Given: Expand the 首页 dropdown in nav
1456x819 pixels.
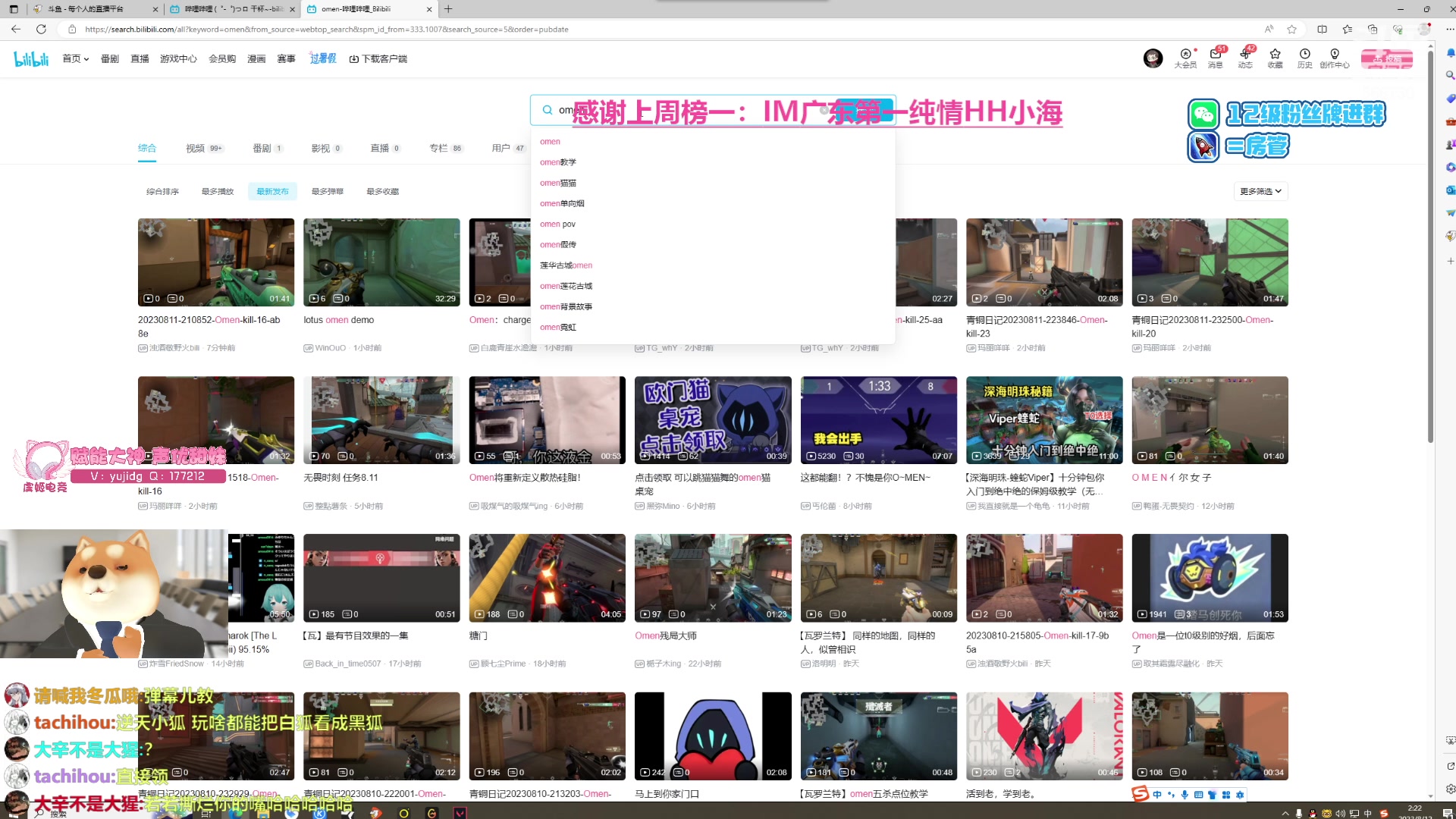Looking at the screenshot, I should [x=76, y=58].
